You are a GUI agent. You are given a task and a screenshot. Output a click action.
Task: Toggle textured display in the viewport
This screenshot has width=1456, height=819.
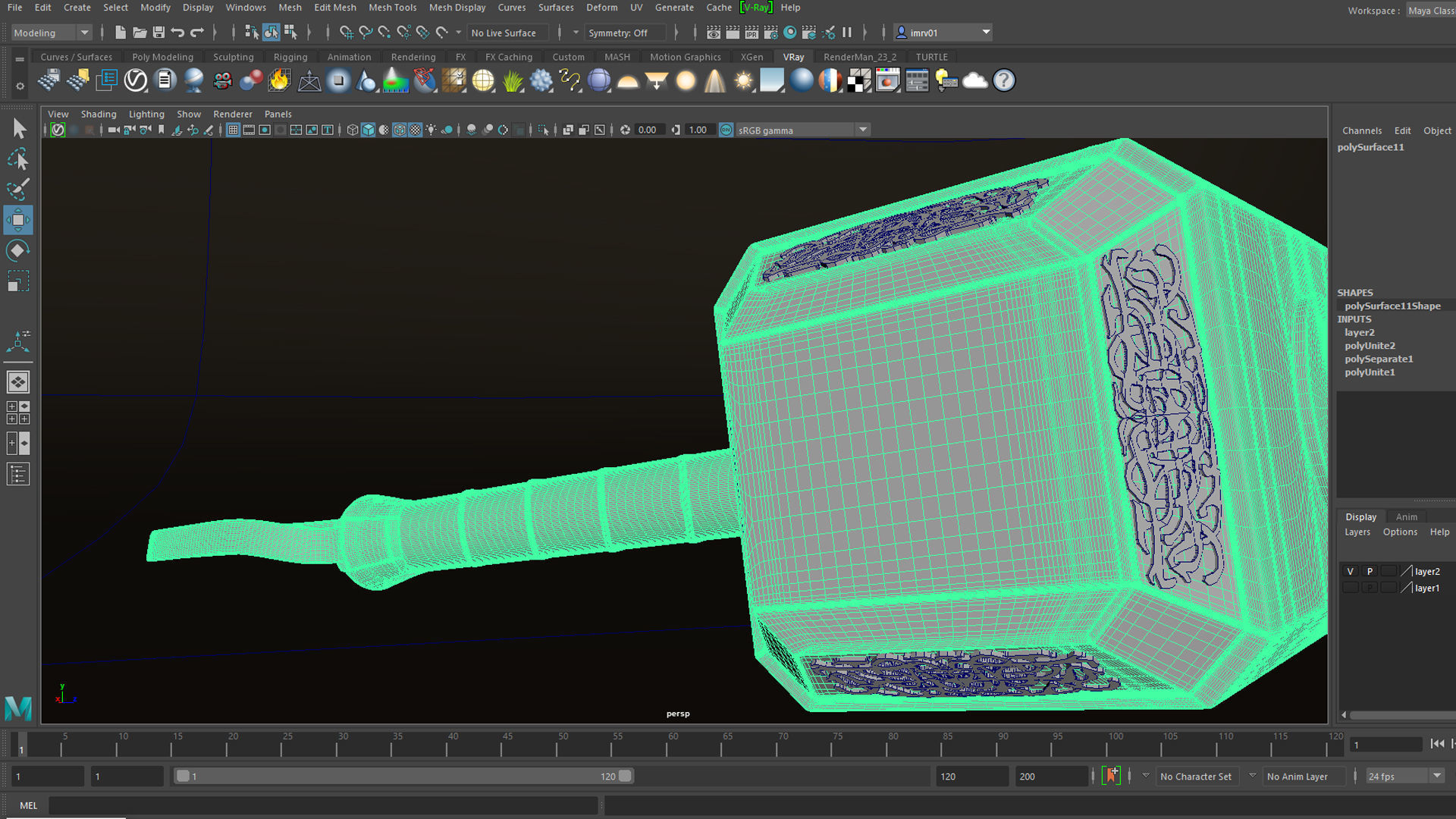415,130
